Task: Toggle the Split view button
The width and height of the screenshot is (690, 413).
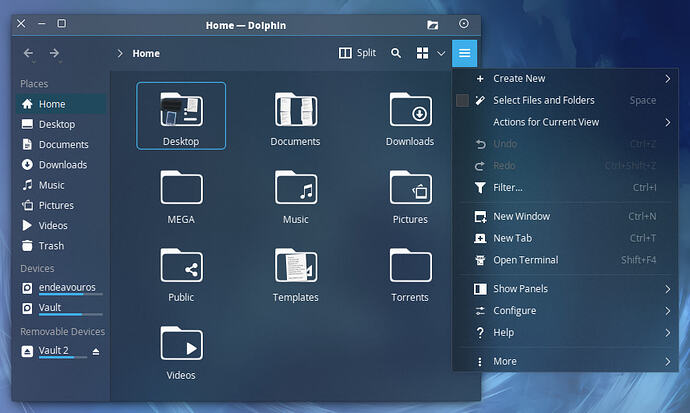Action: (357, 53)
